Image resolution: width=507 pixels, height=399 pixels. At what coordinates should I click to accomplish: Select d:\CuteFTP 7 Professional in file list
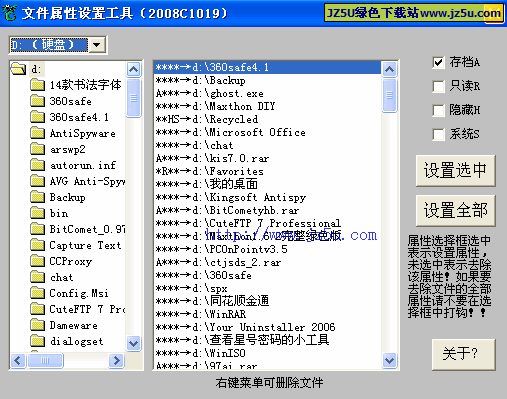click(267, 223)
